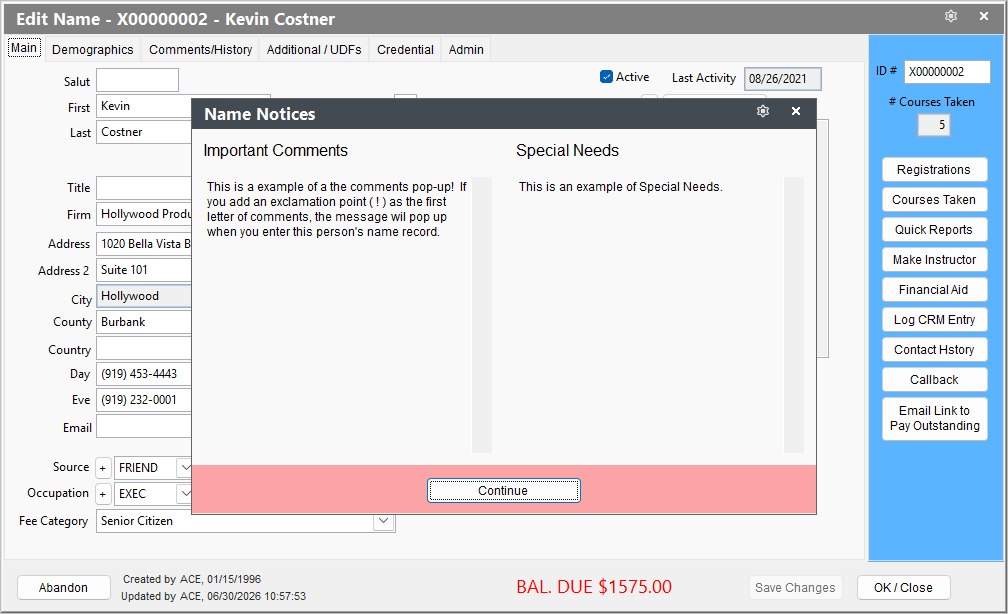Expand the Occupation EXEC dropdown
This screenshot has width=1008, height=614.
click(184, 494)
